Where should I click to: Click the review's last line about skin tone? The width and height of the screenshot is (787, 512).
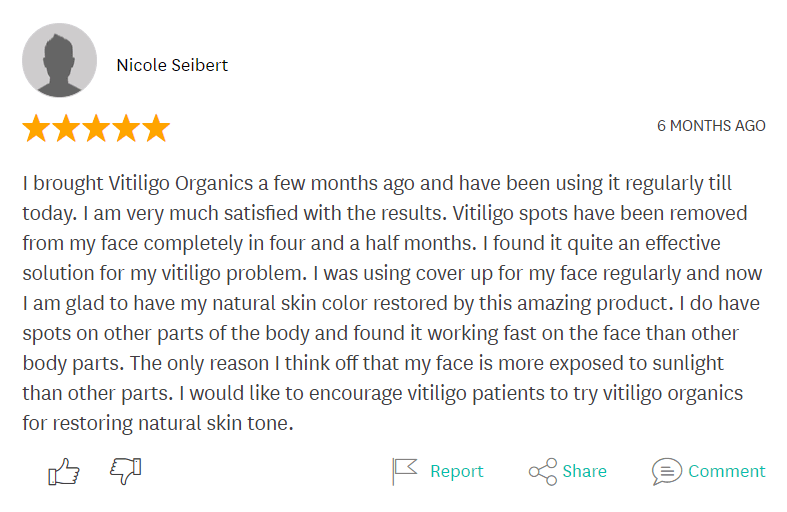(x=158, y=423)
